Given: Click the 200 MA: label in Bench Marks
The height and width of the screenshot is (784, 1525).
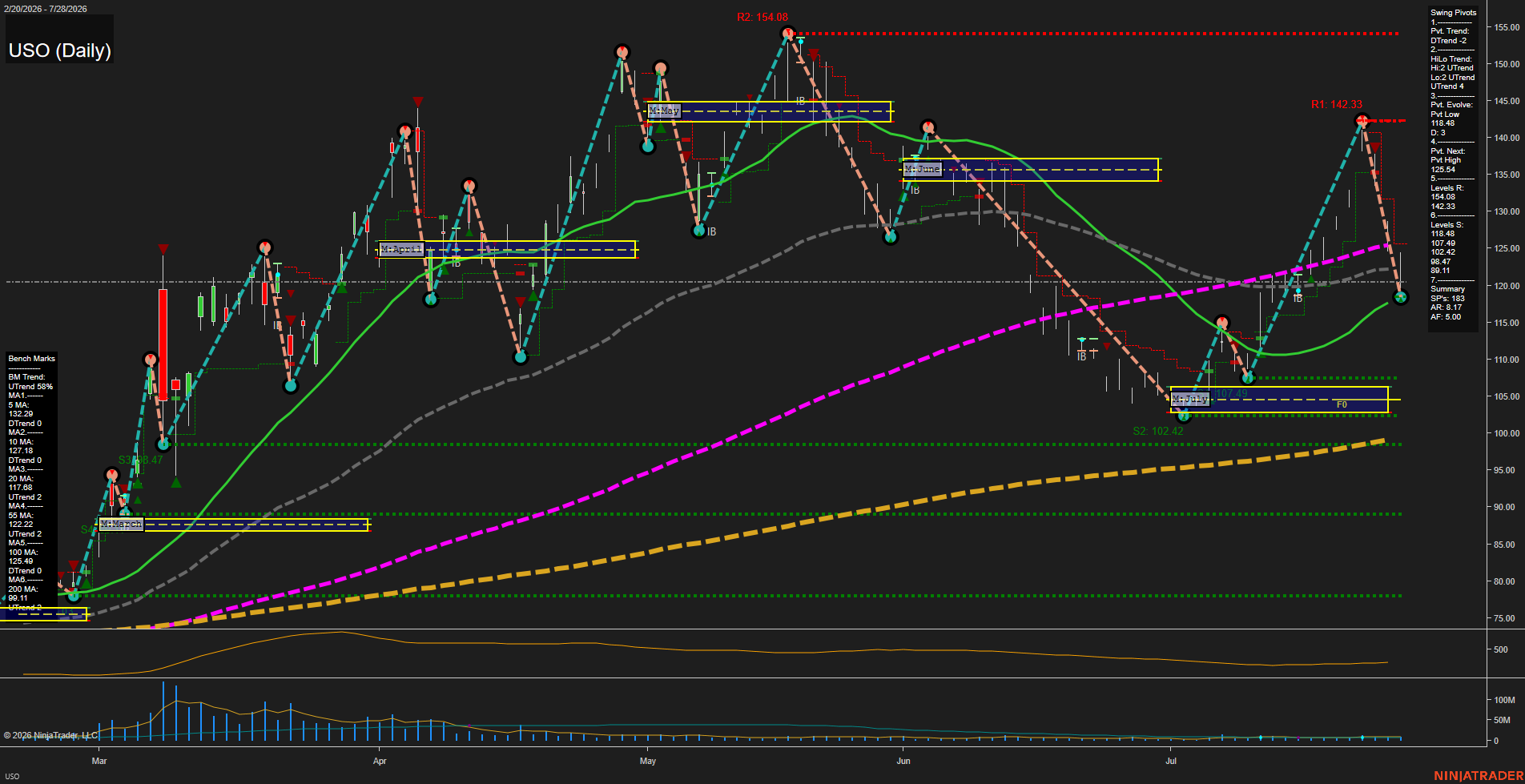Looking at the screenshot, I should 23,589.
